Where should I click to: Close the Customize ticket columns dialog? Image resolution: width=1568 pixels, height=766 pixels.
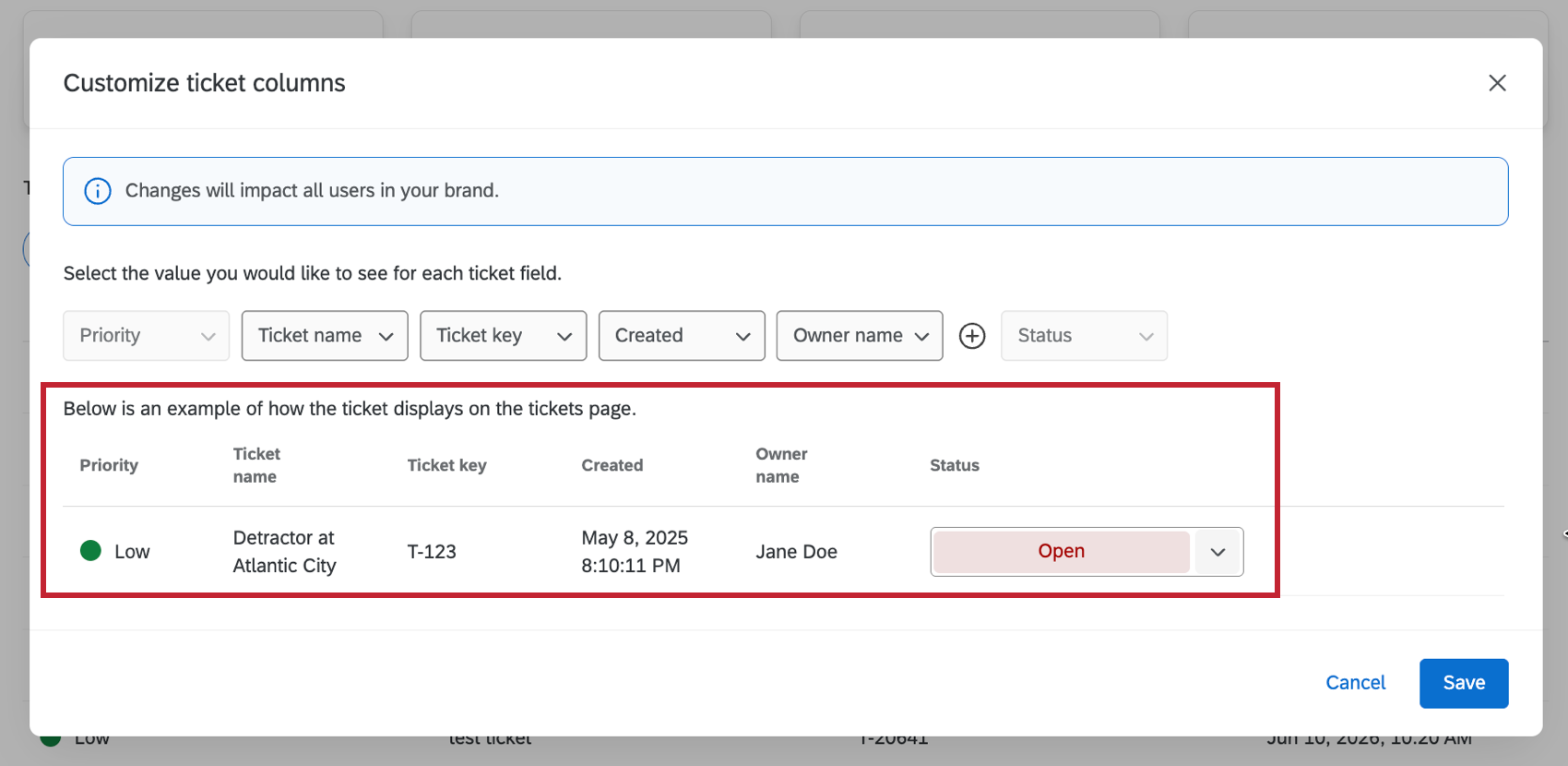click(x=1497, y=83)
